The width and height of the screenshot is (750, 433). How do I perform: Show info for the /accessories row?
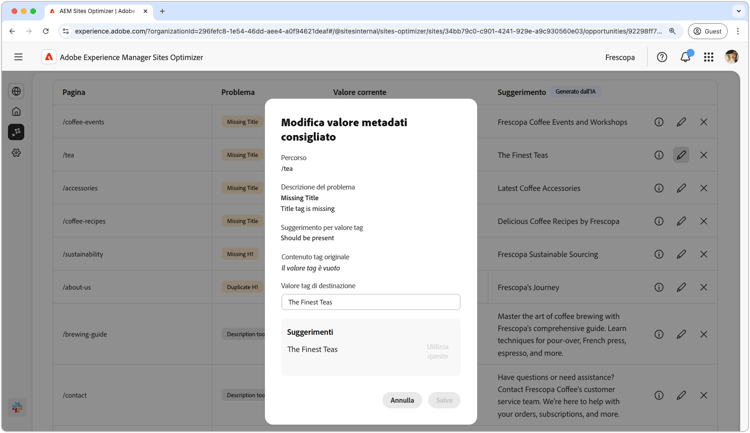click(659, 188)
